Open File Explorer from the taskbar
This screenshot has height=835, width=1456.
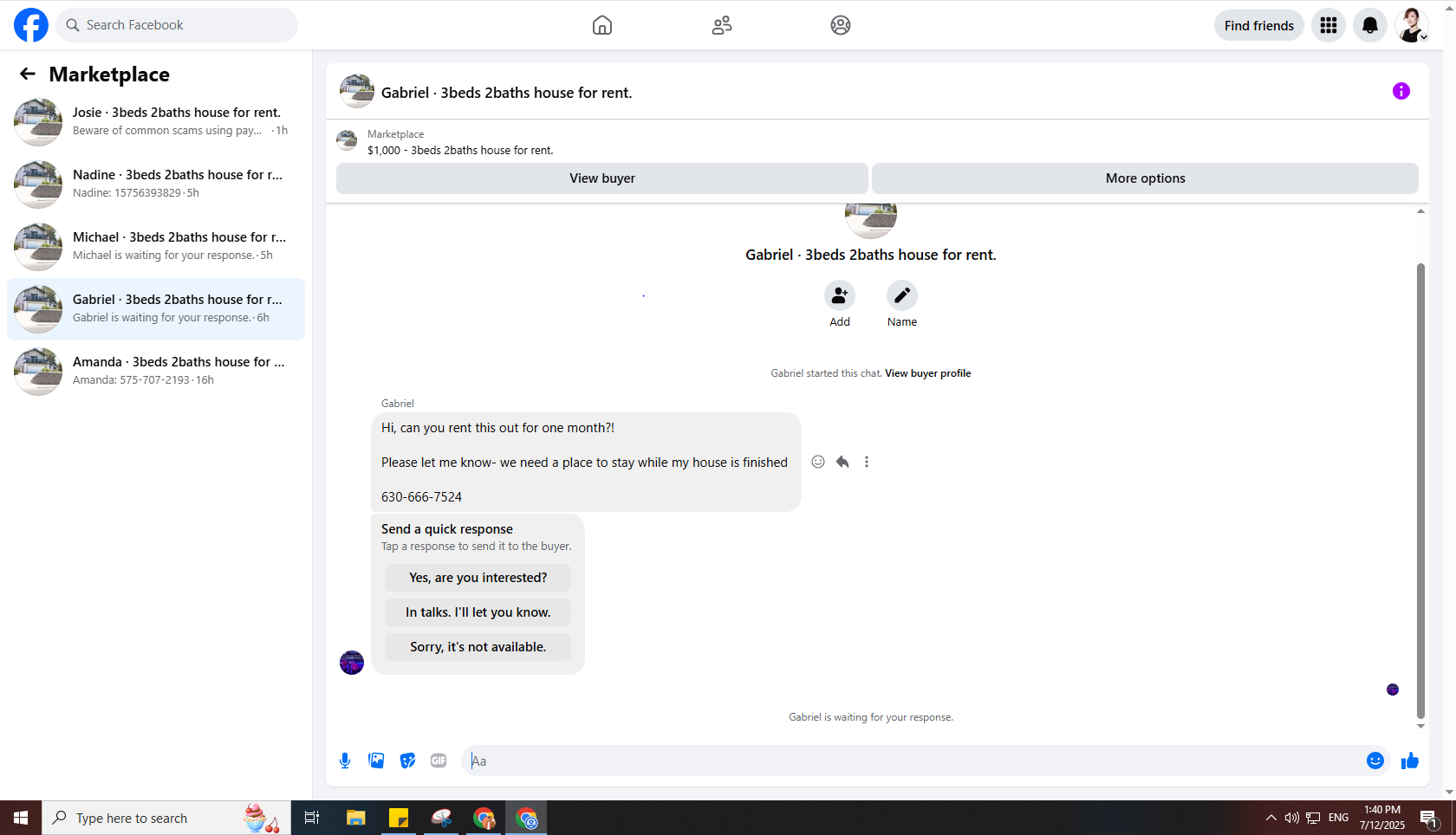356,818
